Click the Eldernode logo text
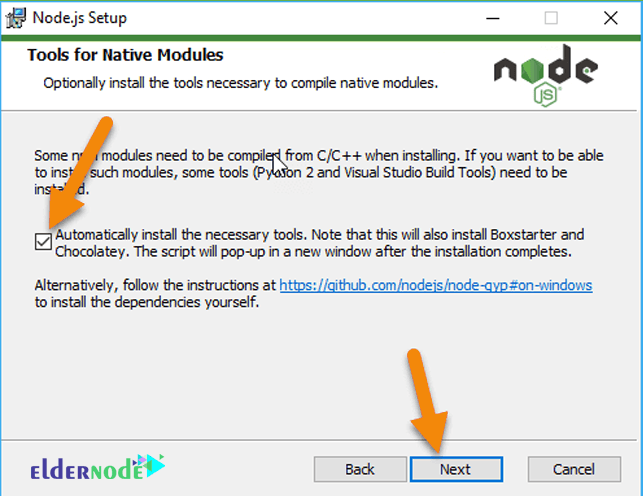 click(87, 469)
